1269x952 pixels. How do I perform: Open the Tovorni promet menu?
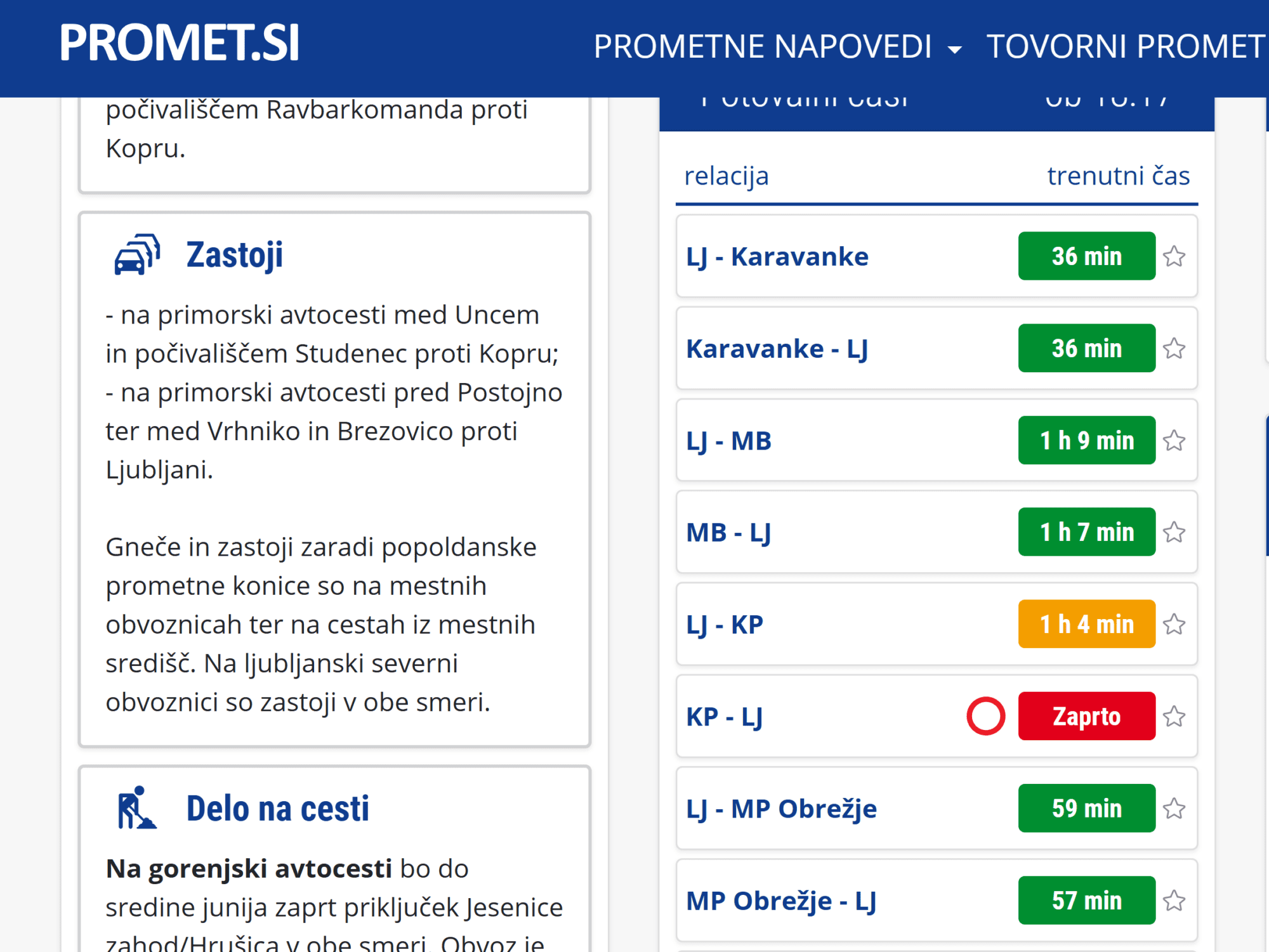click(1126, 47)
